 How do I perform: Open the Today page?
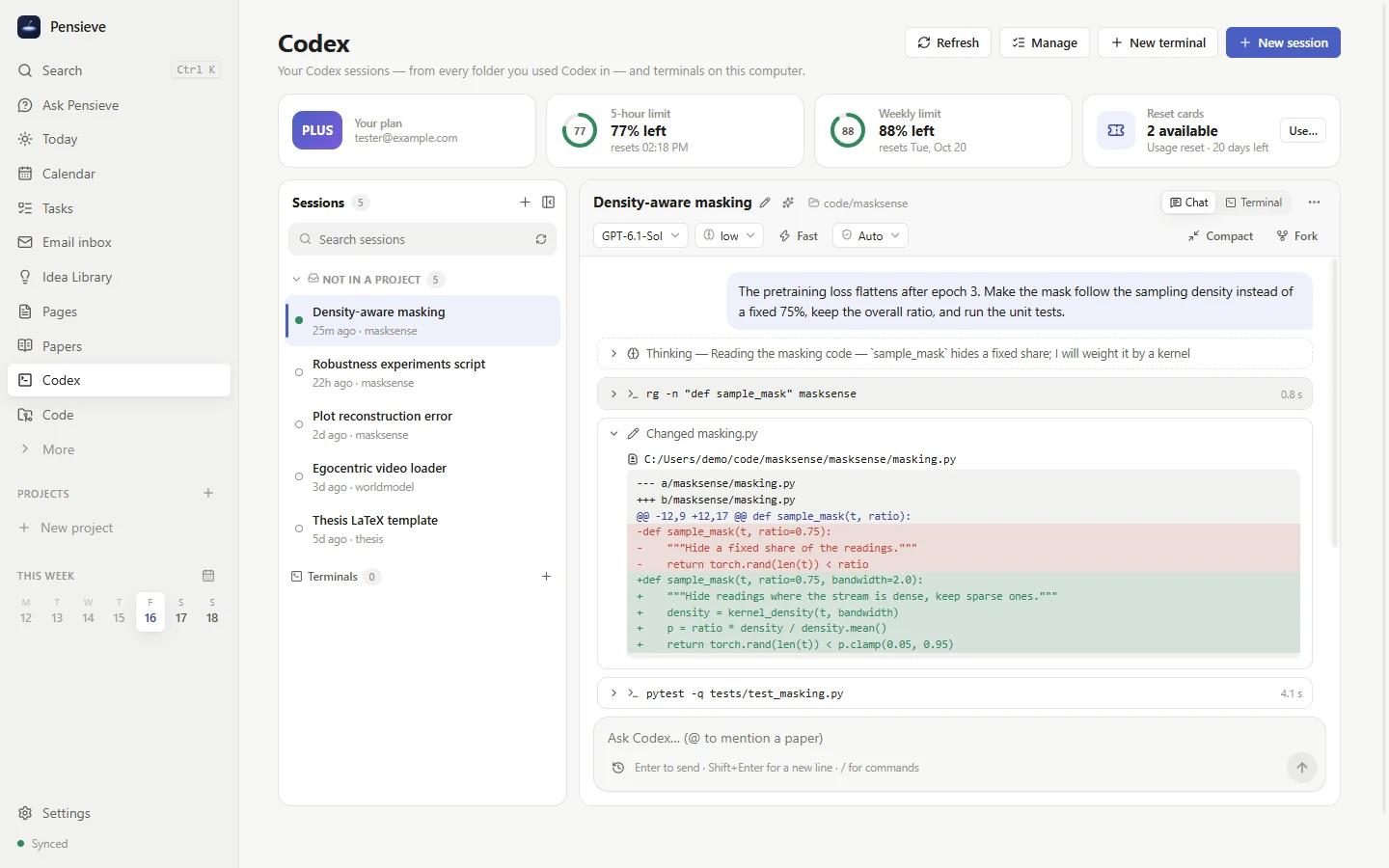point(120,139)
